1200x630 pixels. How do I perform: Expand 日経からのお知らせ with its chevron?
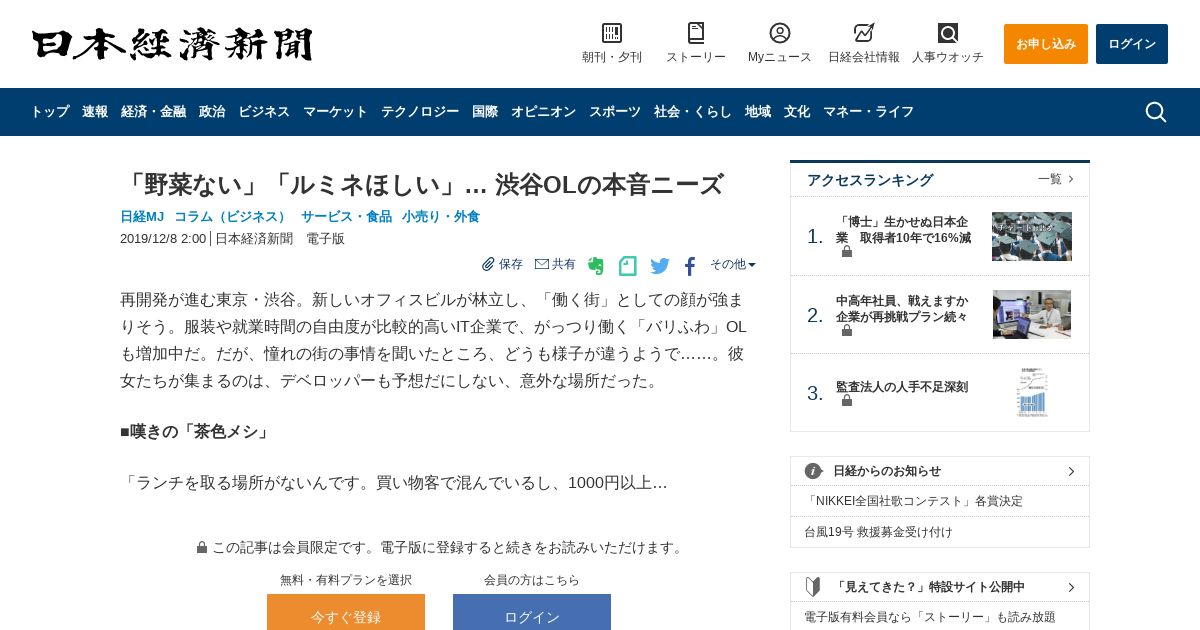click(x=1071, y=471)
